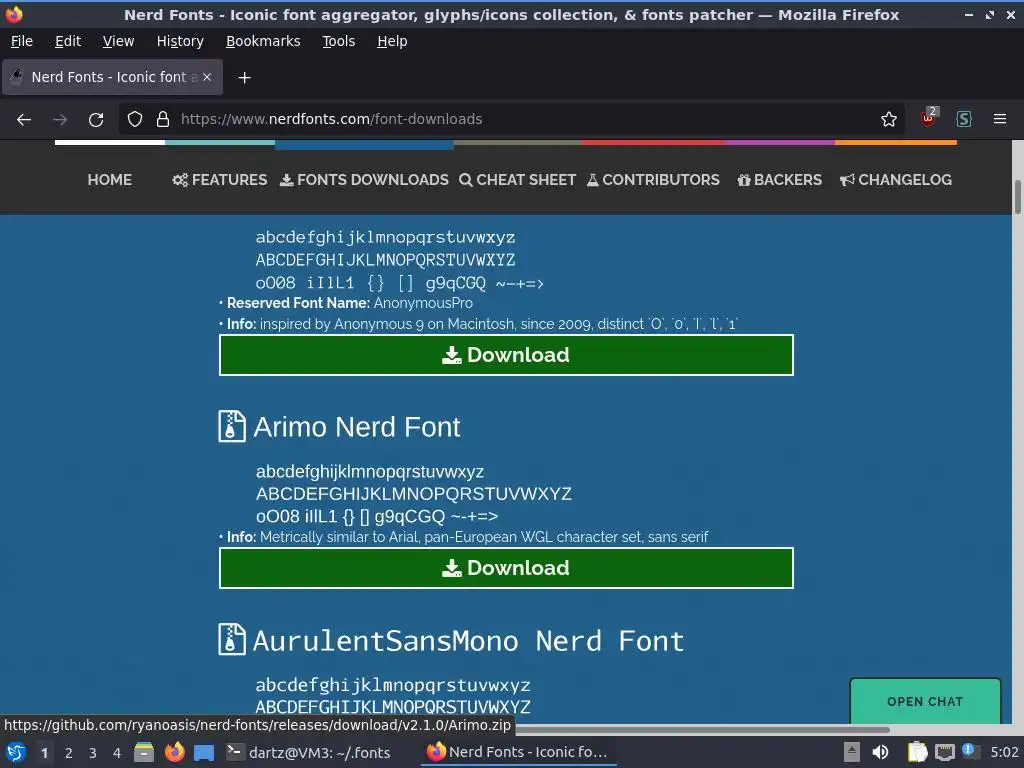Reload the current page
Screen dimensions: 1024x768
coord(96,120)
